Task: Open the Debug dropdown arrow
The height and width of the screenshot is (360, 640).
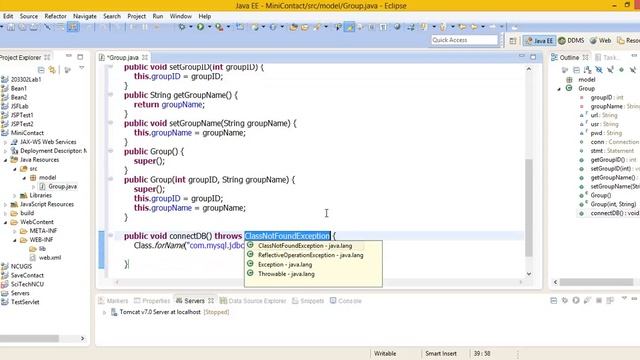Action: [191, 27]
